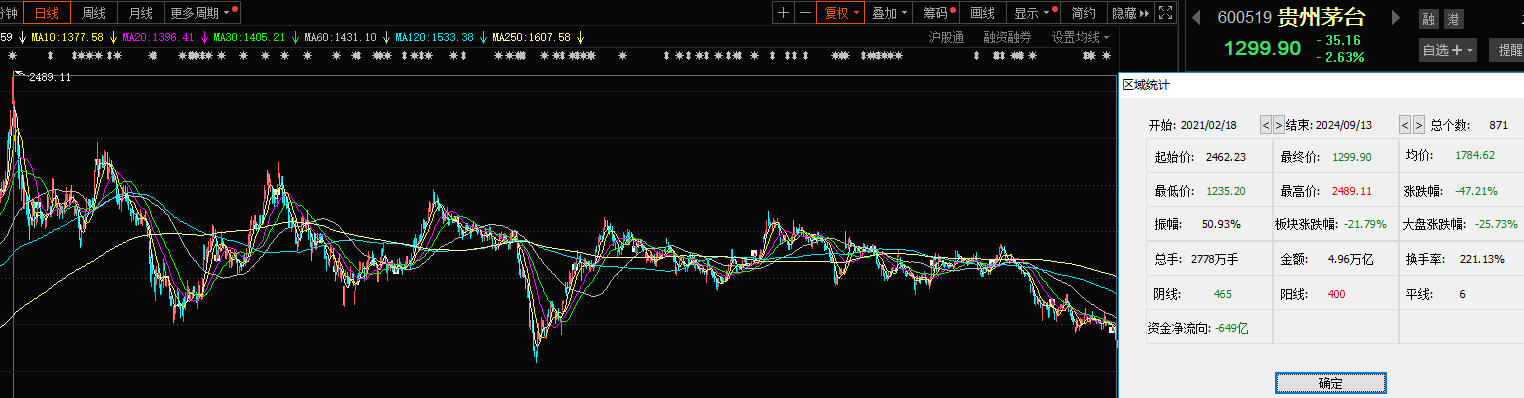1524x398 pixels.
Task: Click the current price 1299.90 in header
Action: point(1262,49)
